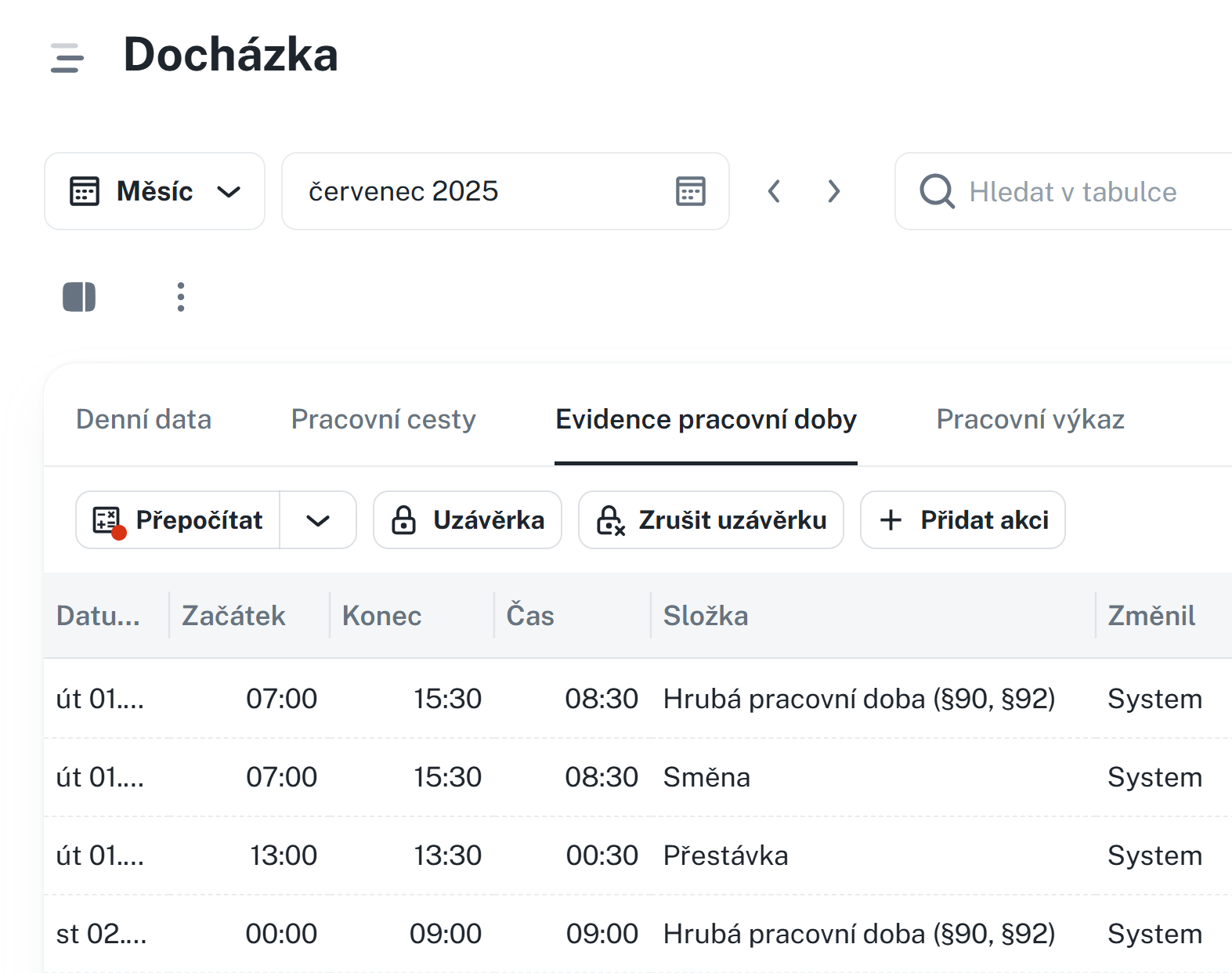Click the search magnifier icon
Image resolution: width=1232 pixels, height=973 pixels.
tap(937, 192)
